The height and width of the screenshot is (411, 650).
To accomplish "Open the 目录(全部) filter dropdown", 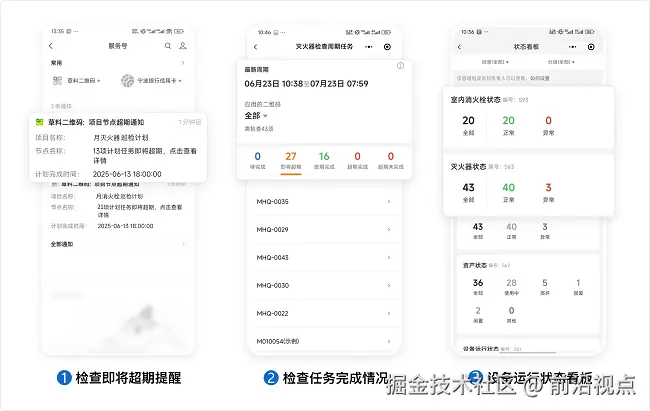I will point(495,62).
